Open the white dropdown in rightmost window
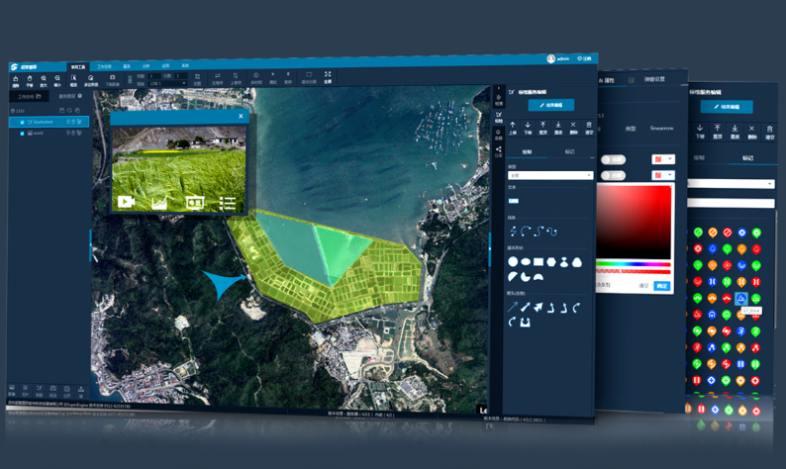This screenshot has width=786, height=469. pyautogui.click(x=731, y=184)
